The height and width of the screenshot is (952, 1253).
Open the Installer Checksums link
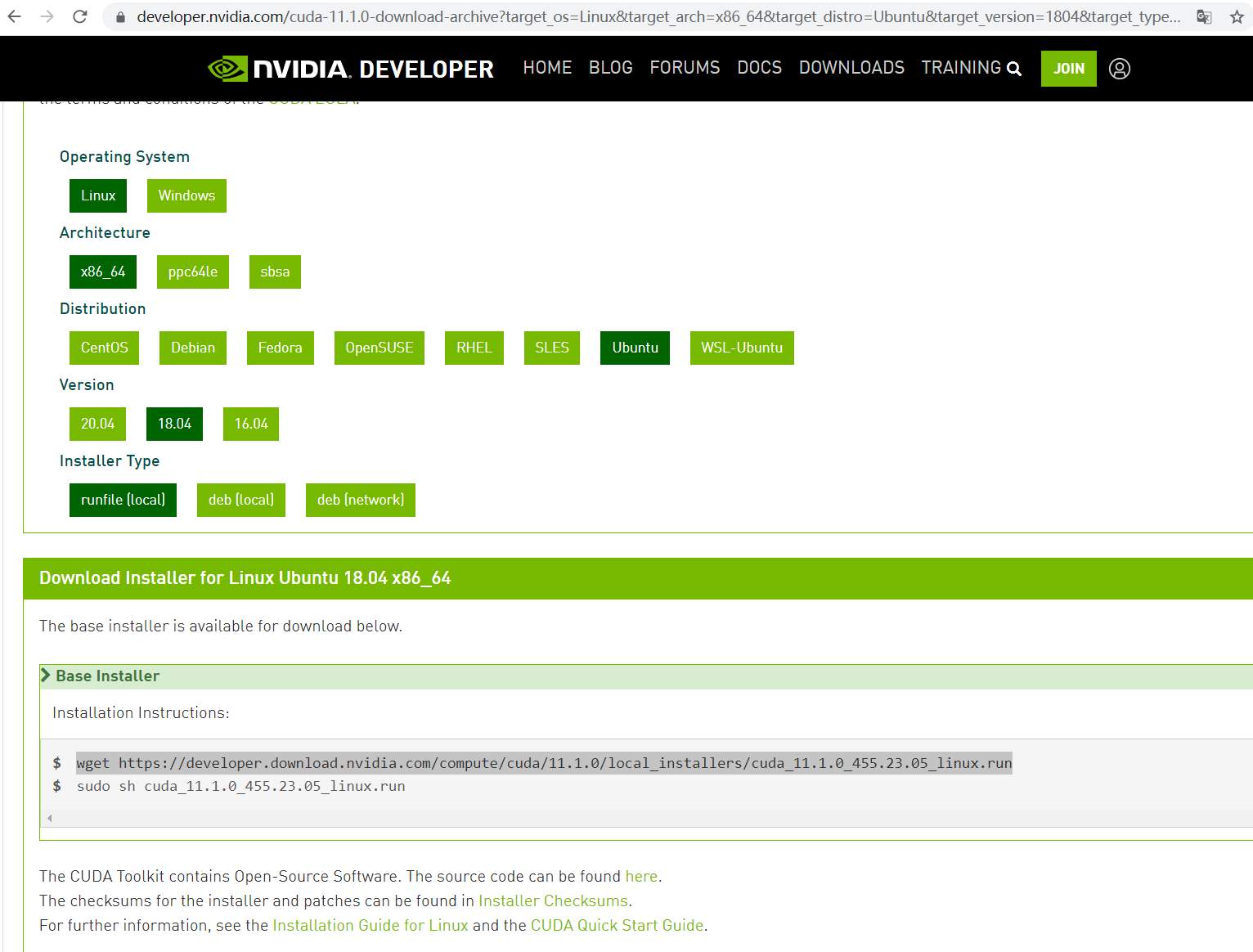click(553, 900)
